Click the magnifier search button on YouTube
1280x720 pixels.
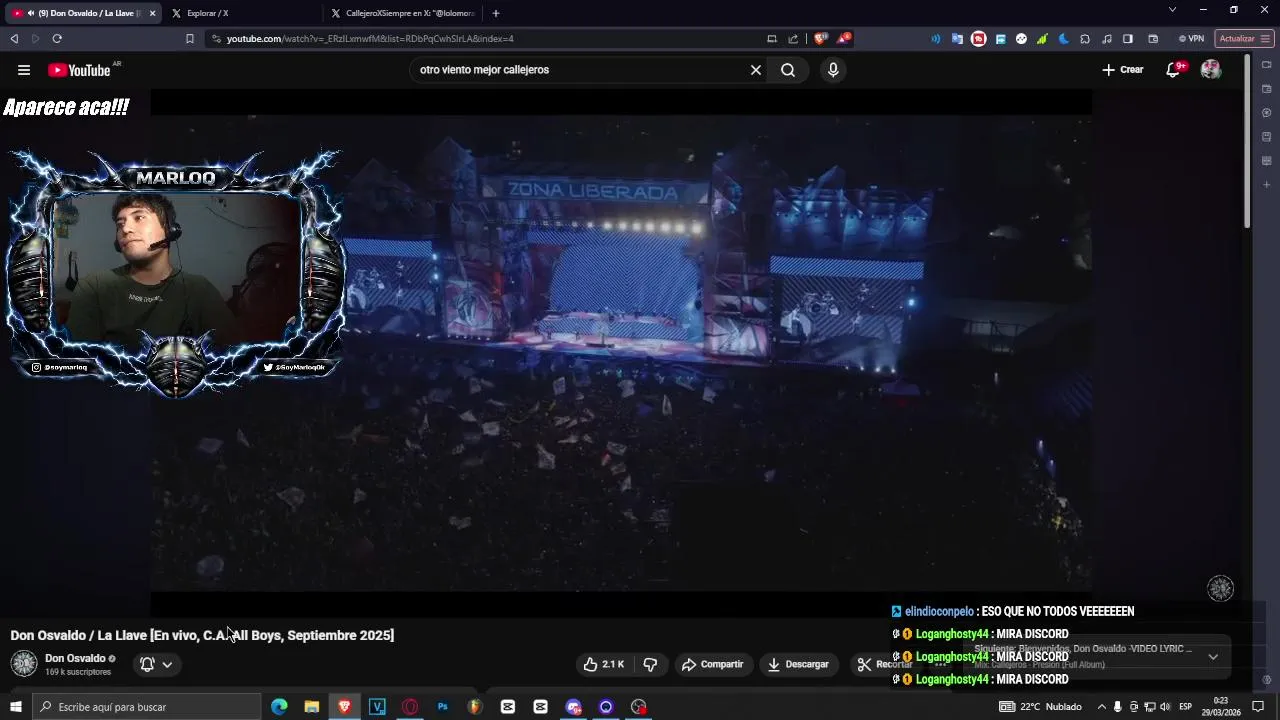788,70
